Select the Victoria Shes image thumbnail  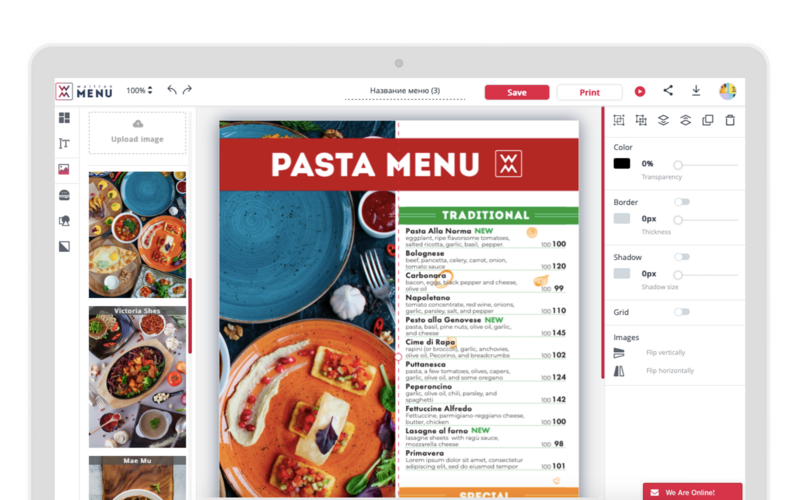tap(137, 377)
